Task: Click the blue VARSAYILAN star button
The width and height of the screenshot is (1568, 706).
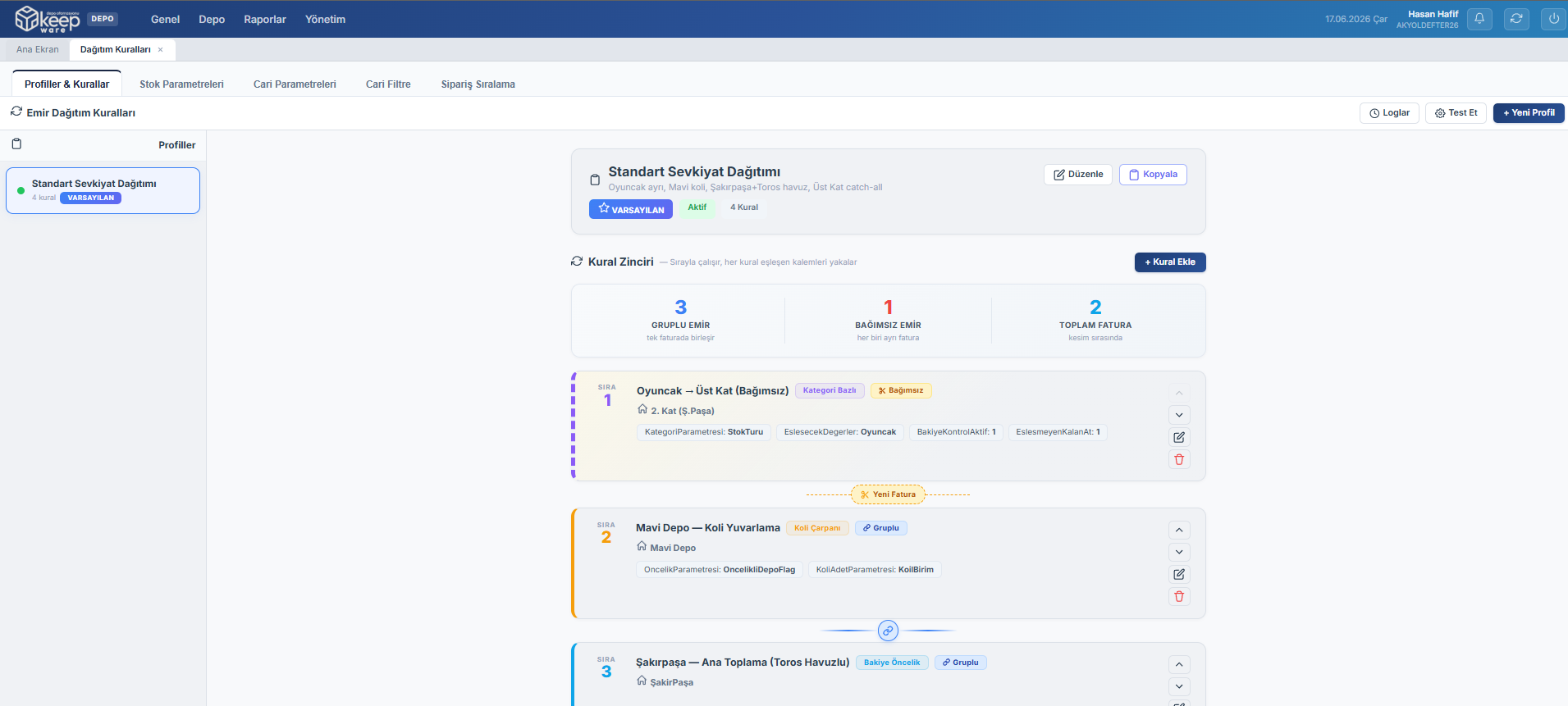Action: click(x=631, y=209)
